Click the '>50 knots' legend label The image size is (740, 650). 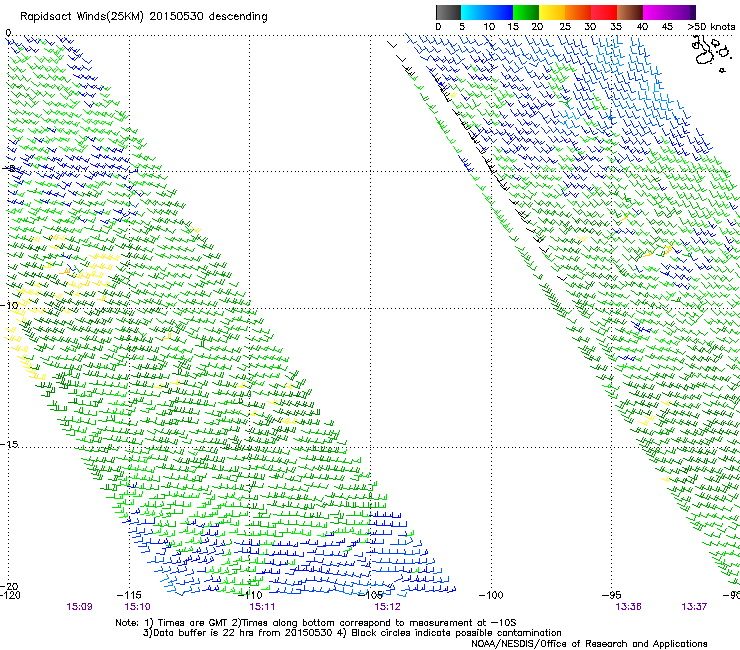711,27
